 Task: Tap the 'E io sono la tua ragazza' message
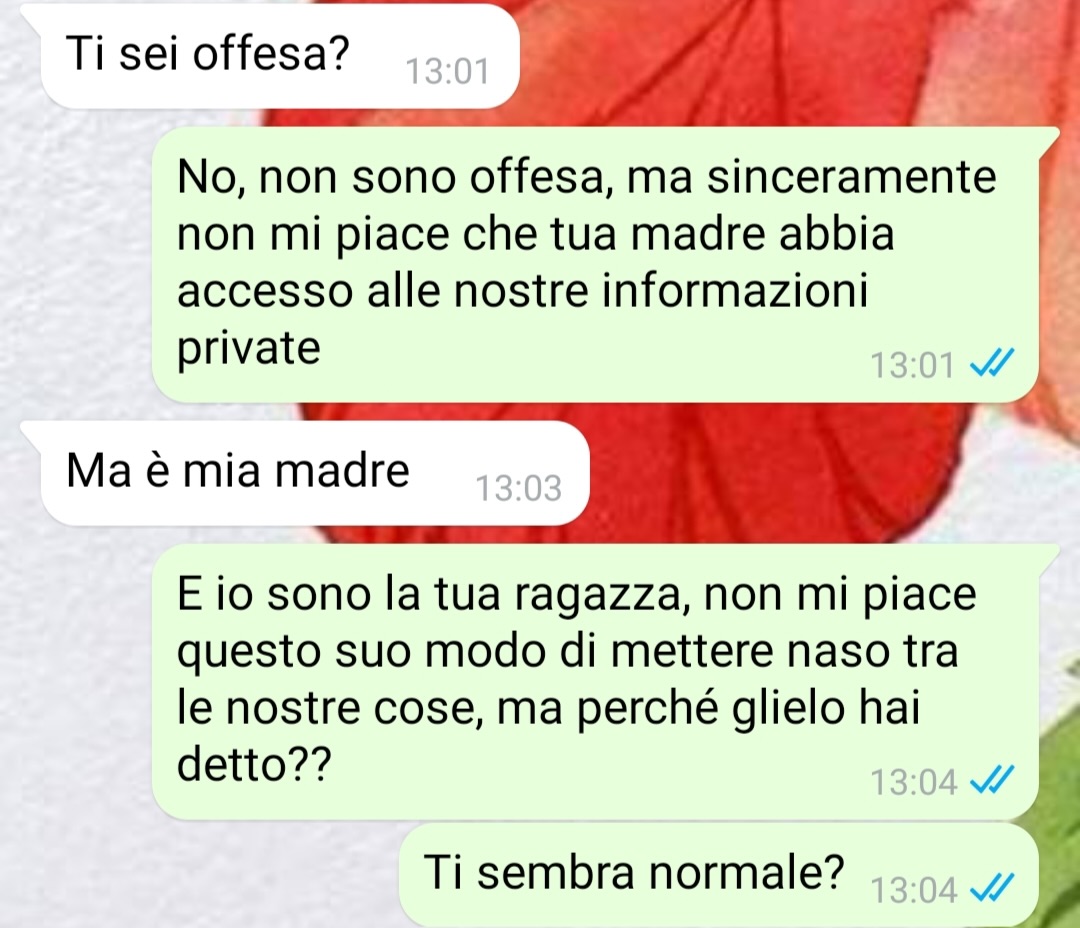pos(595,681)
